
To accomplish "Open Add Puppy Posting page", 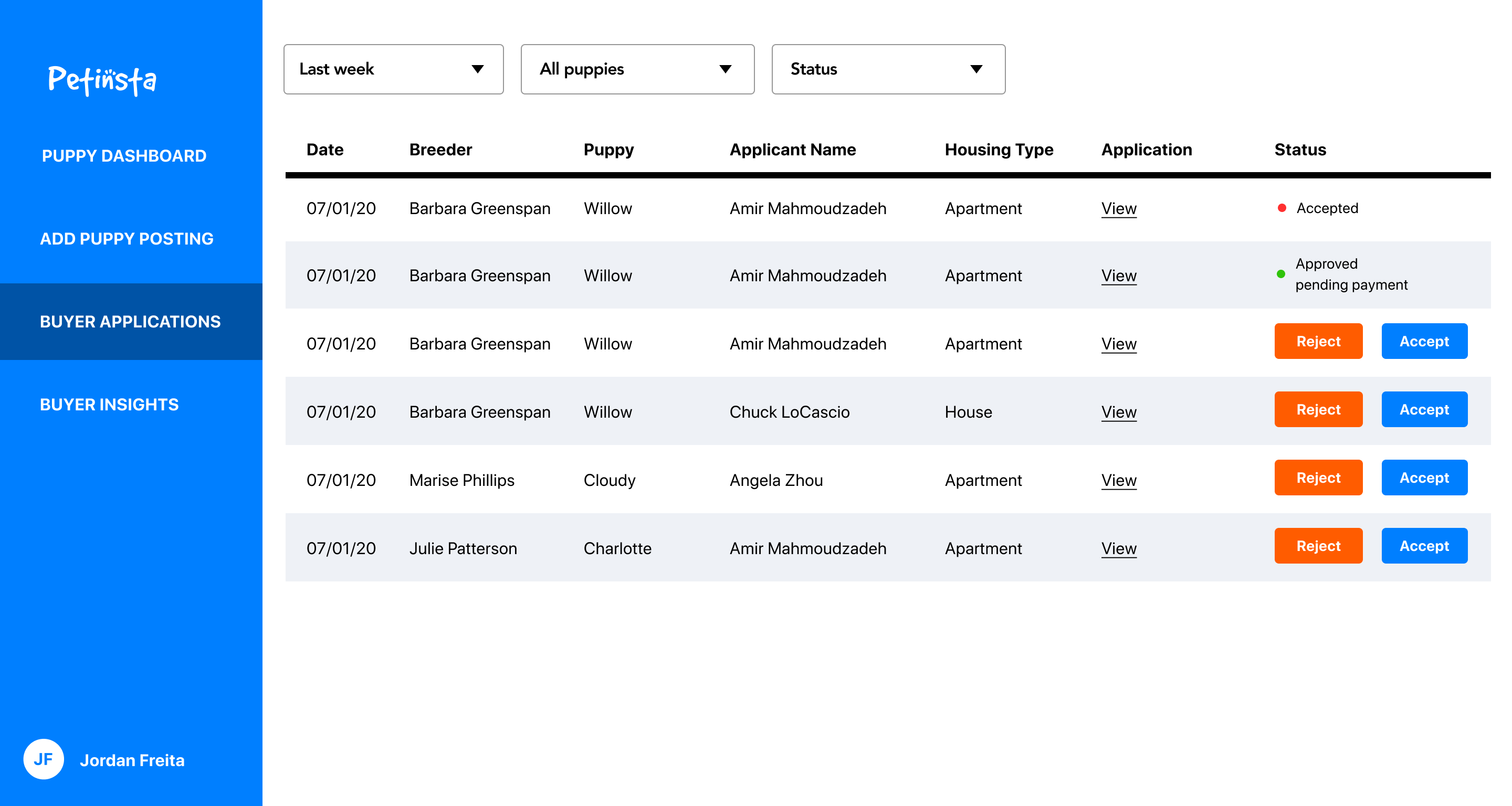I will (127, 239).
